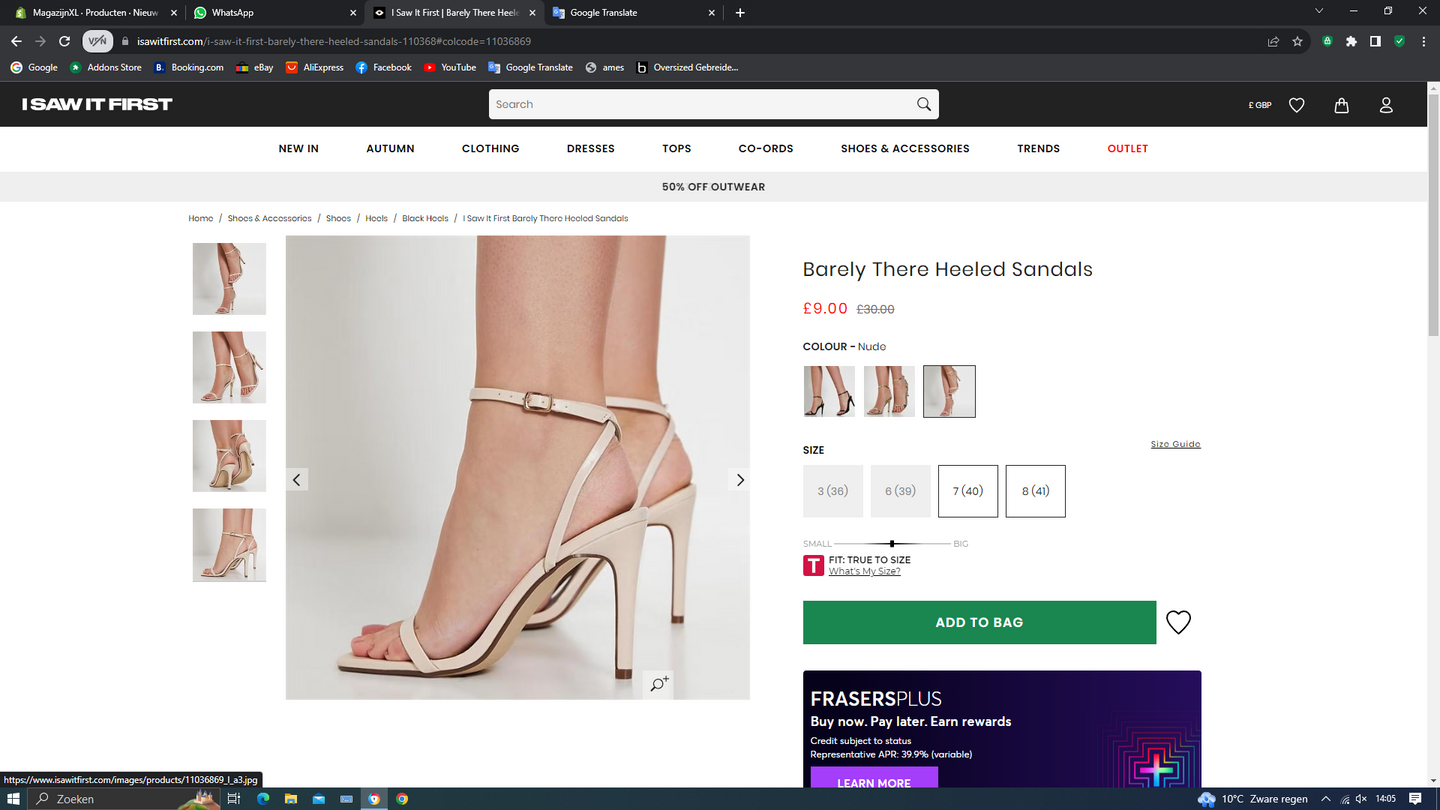Add sandals to wishlist with heart
The height and width of the screenshot is (810, 1440).
1178,622
